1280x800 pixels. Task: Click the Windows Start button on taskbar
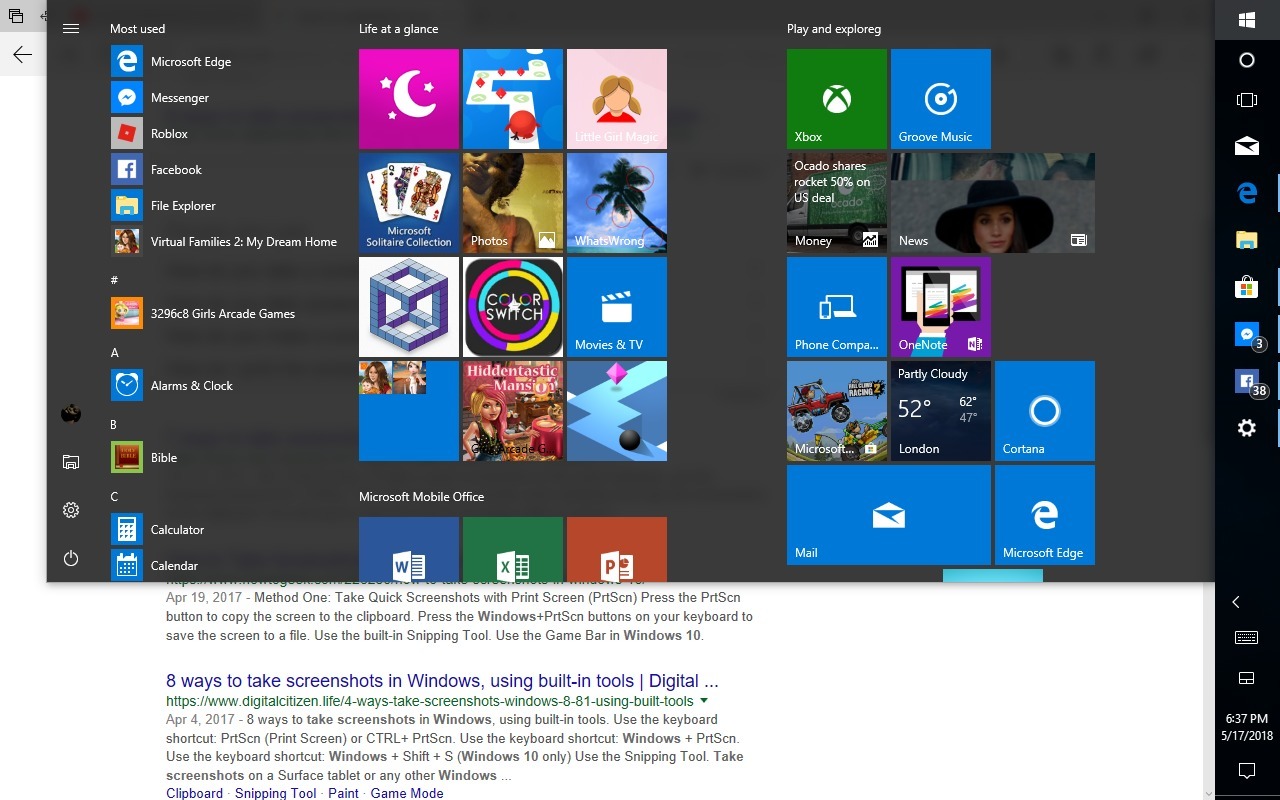point(1247,20)
